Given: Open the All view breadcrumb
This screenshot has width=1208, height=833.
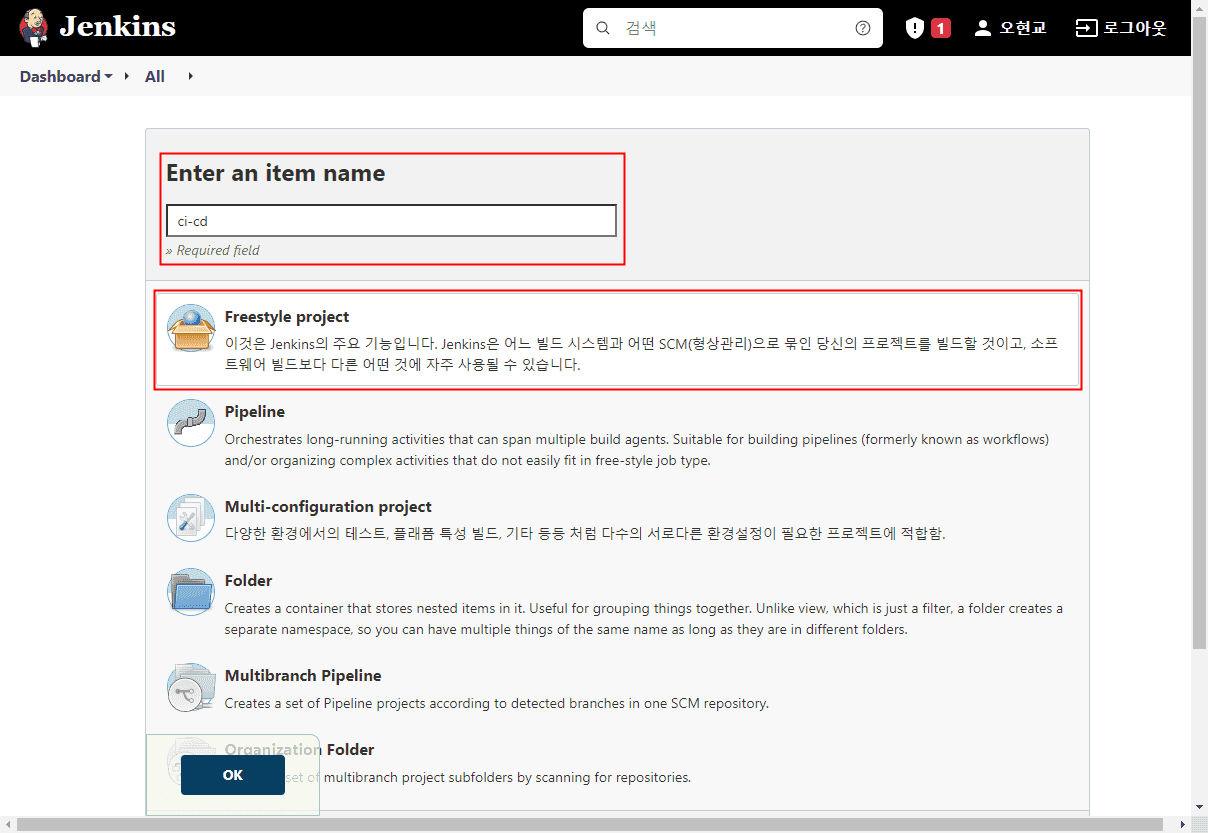Looking at the screenshot, I should click(x=155, y=76).
